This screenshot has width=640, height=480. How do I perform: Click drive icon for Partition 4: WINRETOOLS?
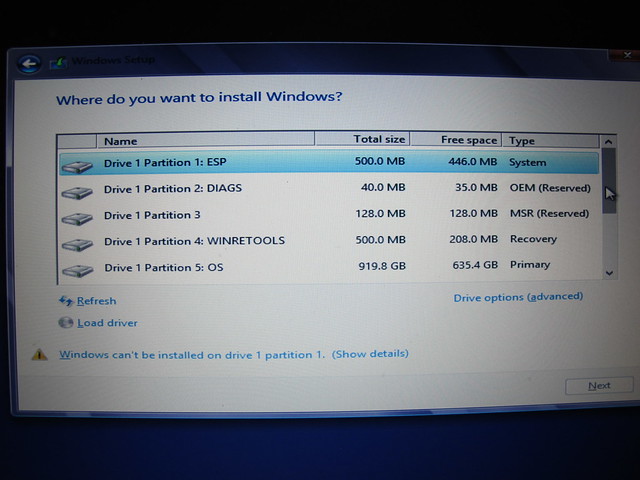click(x=77, y=244)
